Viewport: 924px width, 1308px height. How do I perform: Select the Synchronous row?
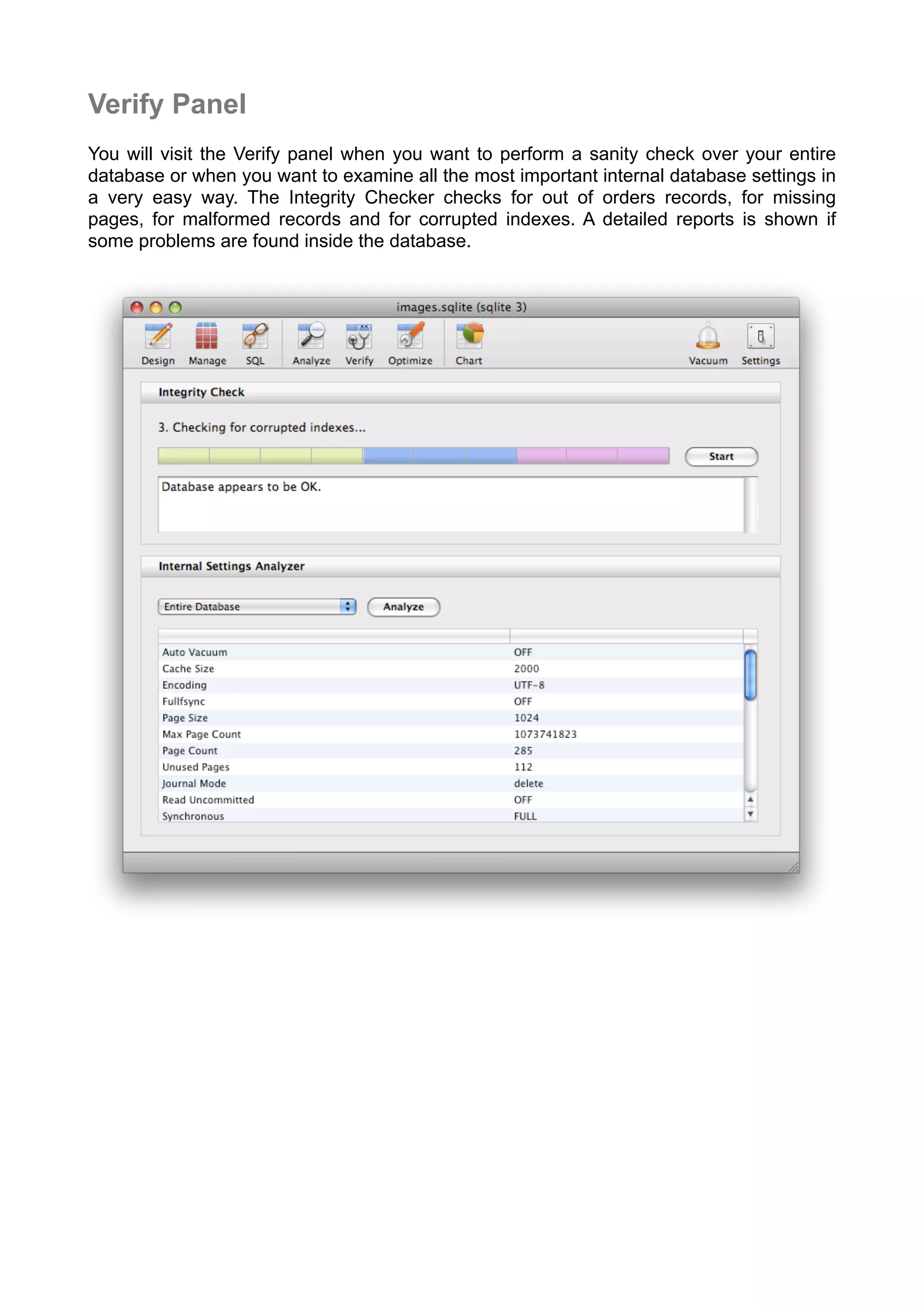point(451,816)
